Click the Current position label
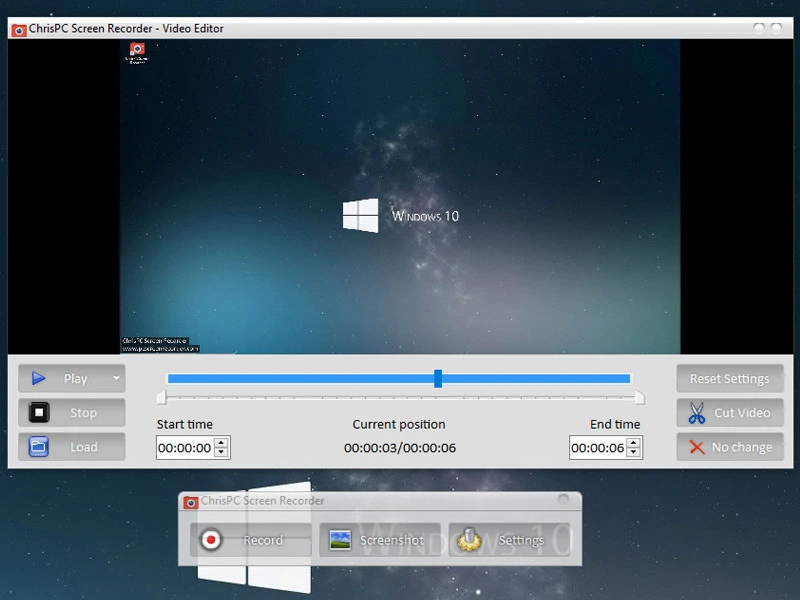 (x=398, y=424)
